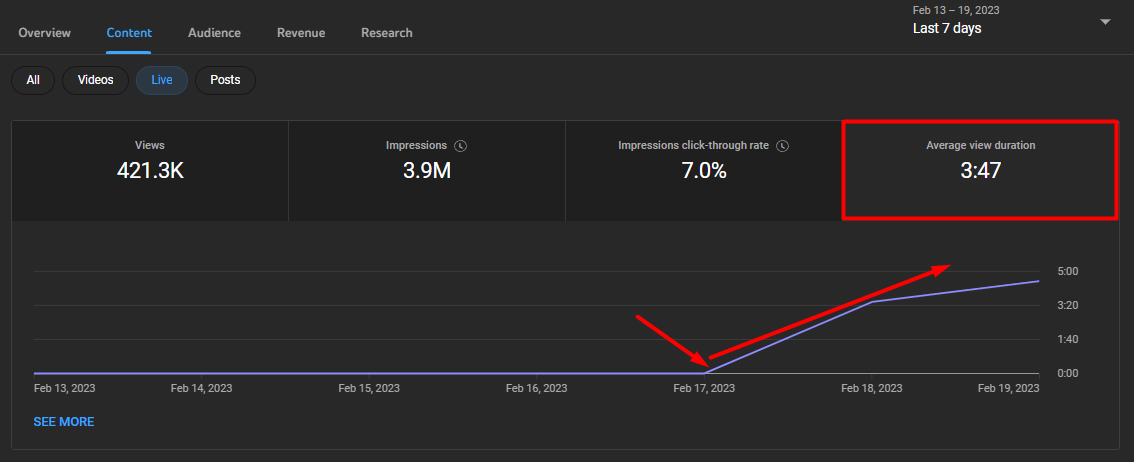Image resolution: width=1134 pixels, height=462 pixels.
Task: Select the Impressions metric card
Action: coord(427,171)
